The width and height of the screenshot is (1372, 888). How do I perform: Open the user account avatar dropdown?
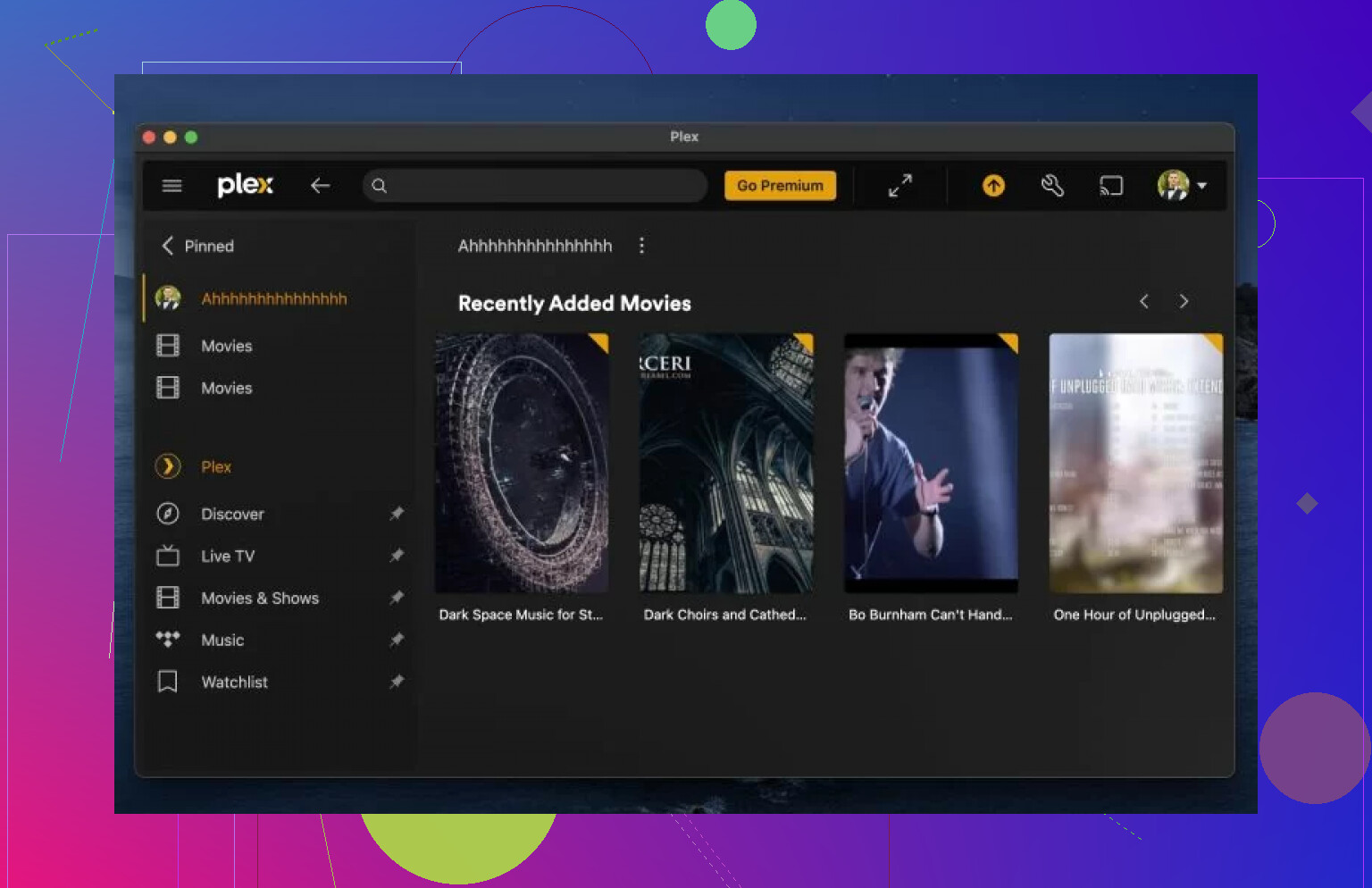click(x=1181, y=186)
